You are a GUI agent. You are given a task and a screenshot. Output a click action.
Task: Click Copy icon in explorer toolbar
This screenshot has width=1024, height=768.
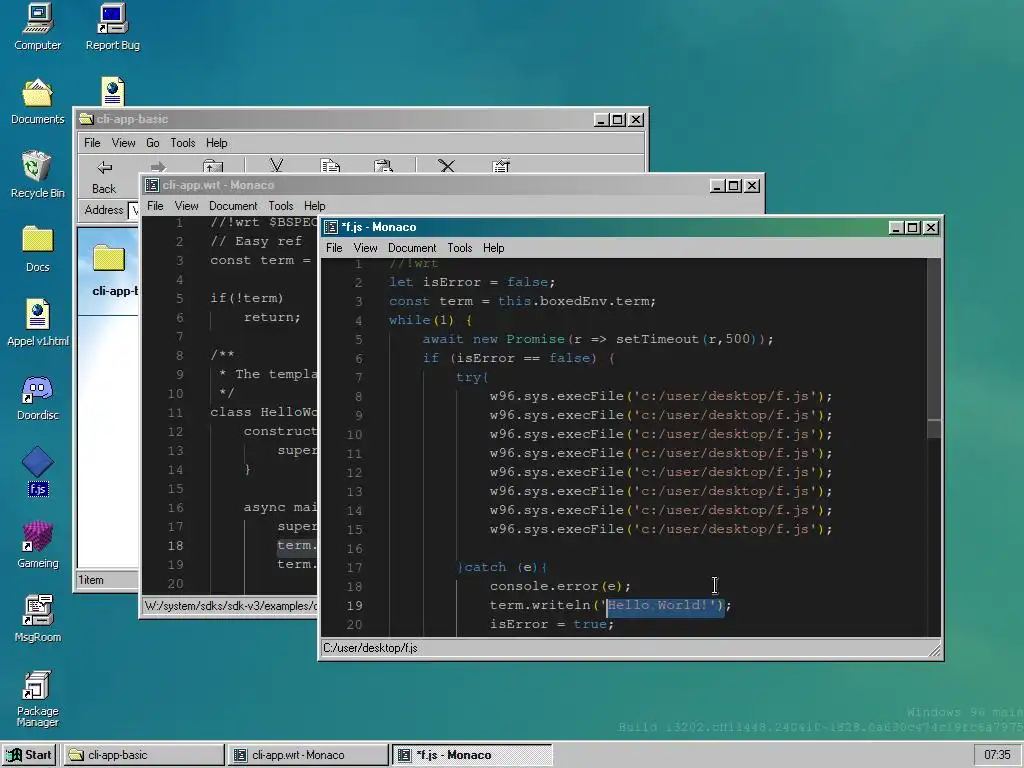[330, 166]
